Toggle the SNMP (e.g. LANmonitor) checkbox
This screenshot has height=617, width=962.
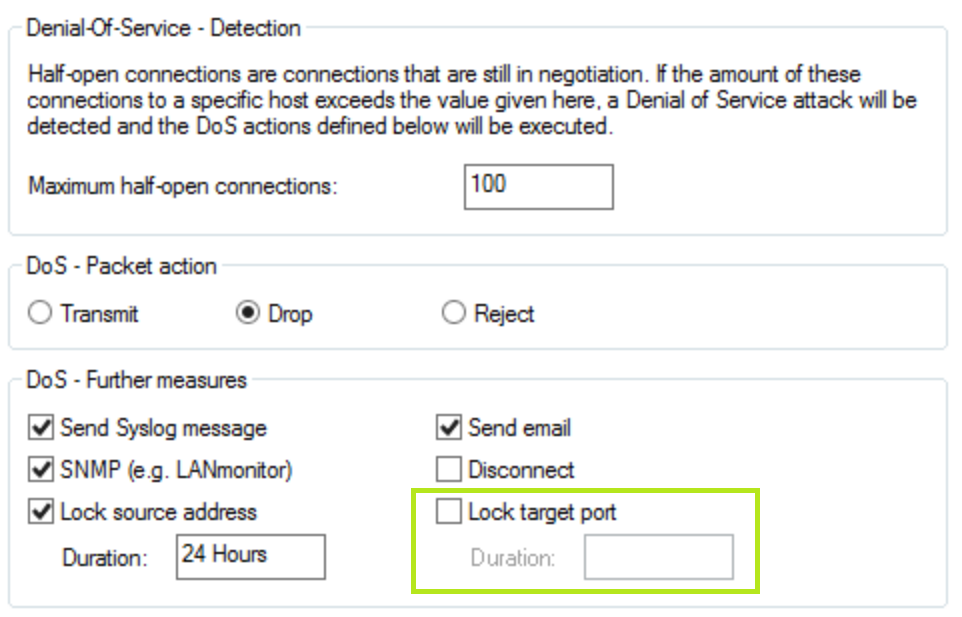click(x=41, y=470)
